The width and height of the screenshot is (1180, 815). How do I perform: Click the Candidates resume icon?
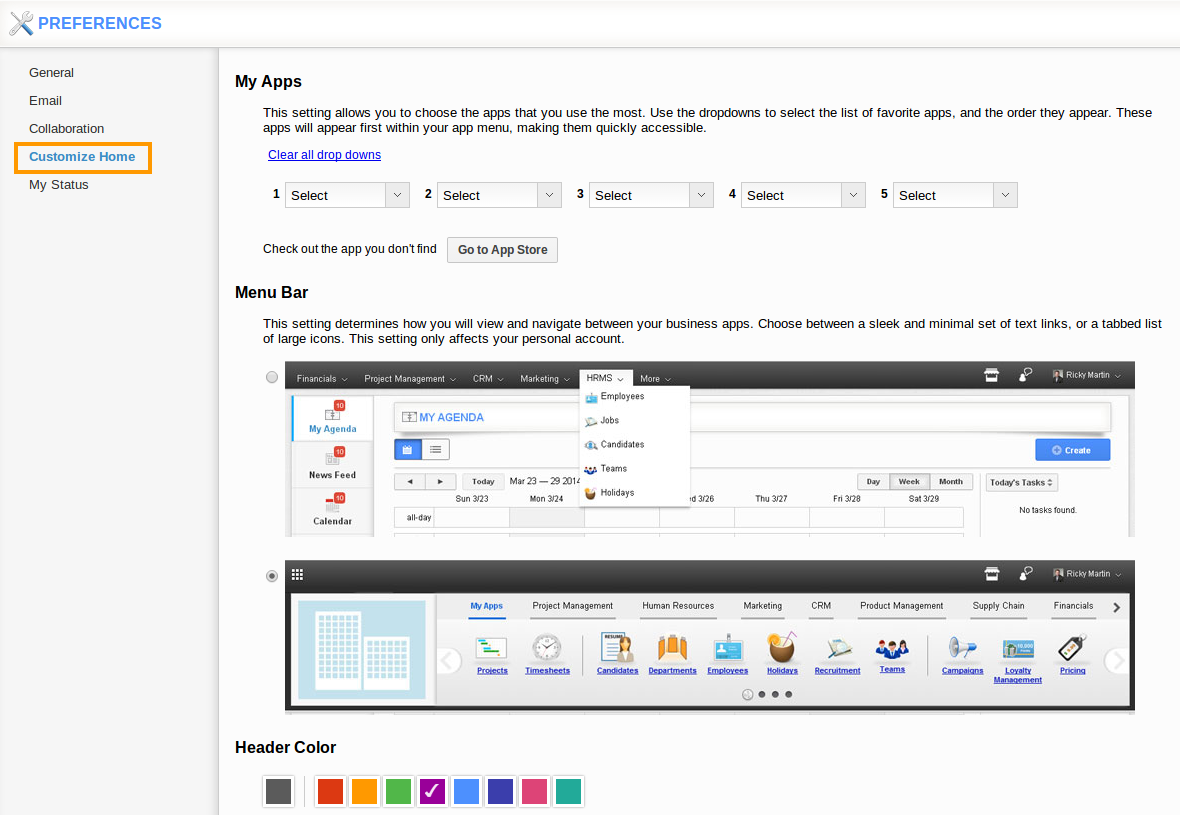(x=617, y=648)
